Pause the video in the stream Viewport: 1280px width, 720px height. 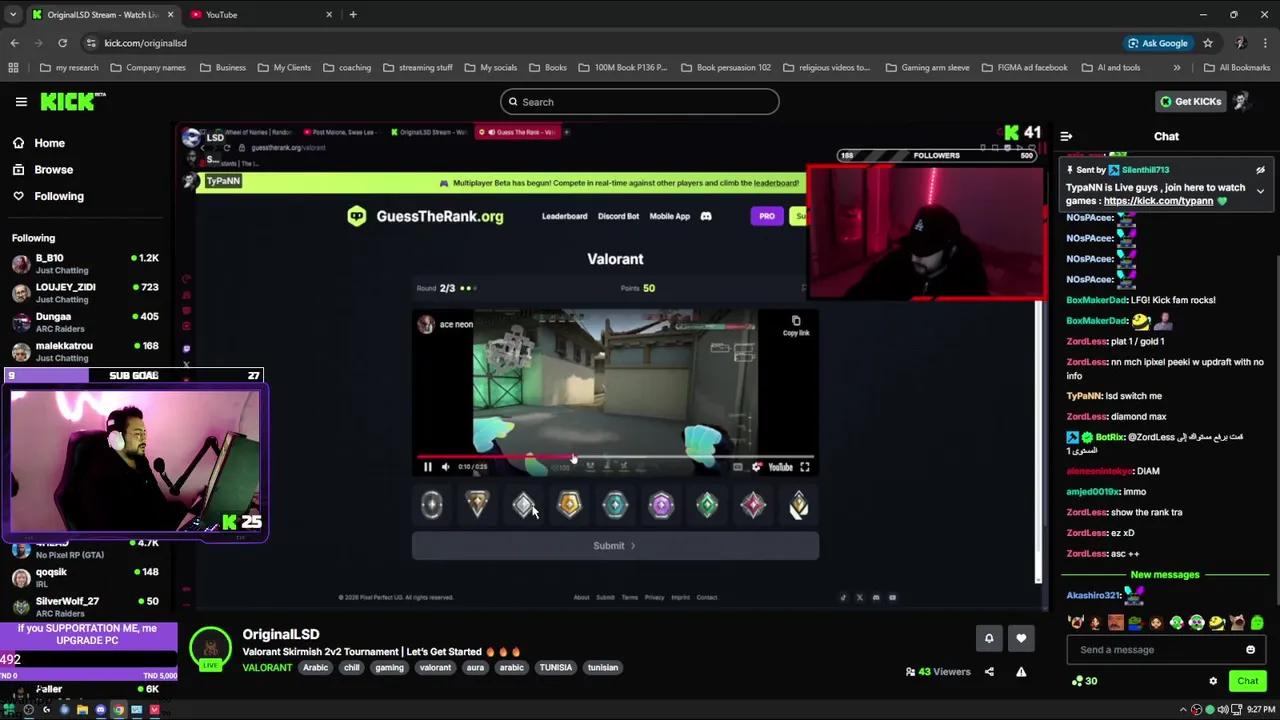tap(427, 467)
